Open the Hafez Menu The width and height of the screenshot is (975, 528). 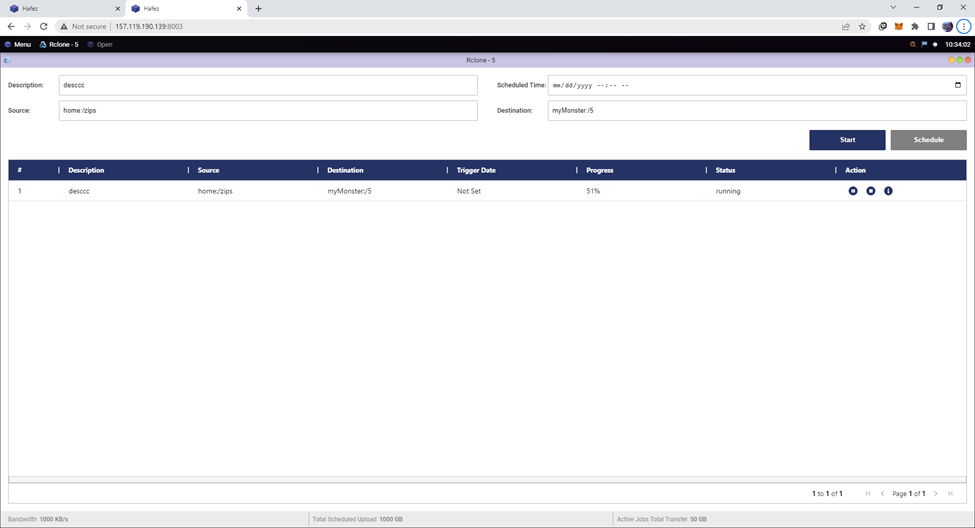point(17,44)
